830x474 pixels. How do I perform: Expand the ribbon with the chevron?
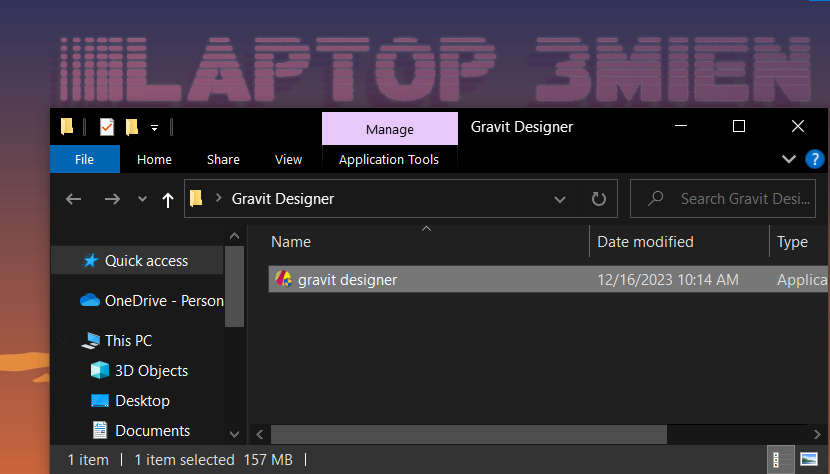789,159
